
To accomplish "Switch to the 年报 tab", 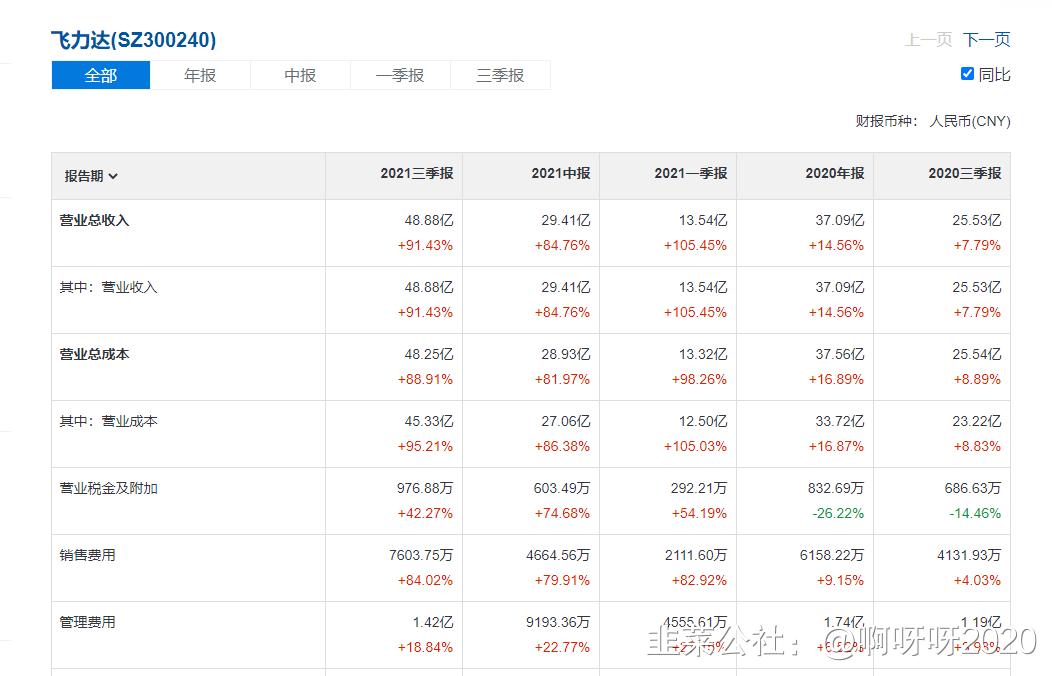I will (x=200, y=76).
